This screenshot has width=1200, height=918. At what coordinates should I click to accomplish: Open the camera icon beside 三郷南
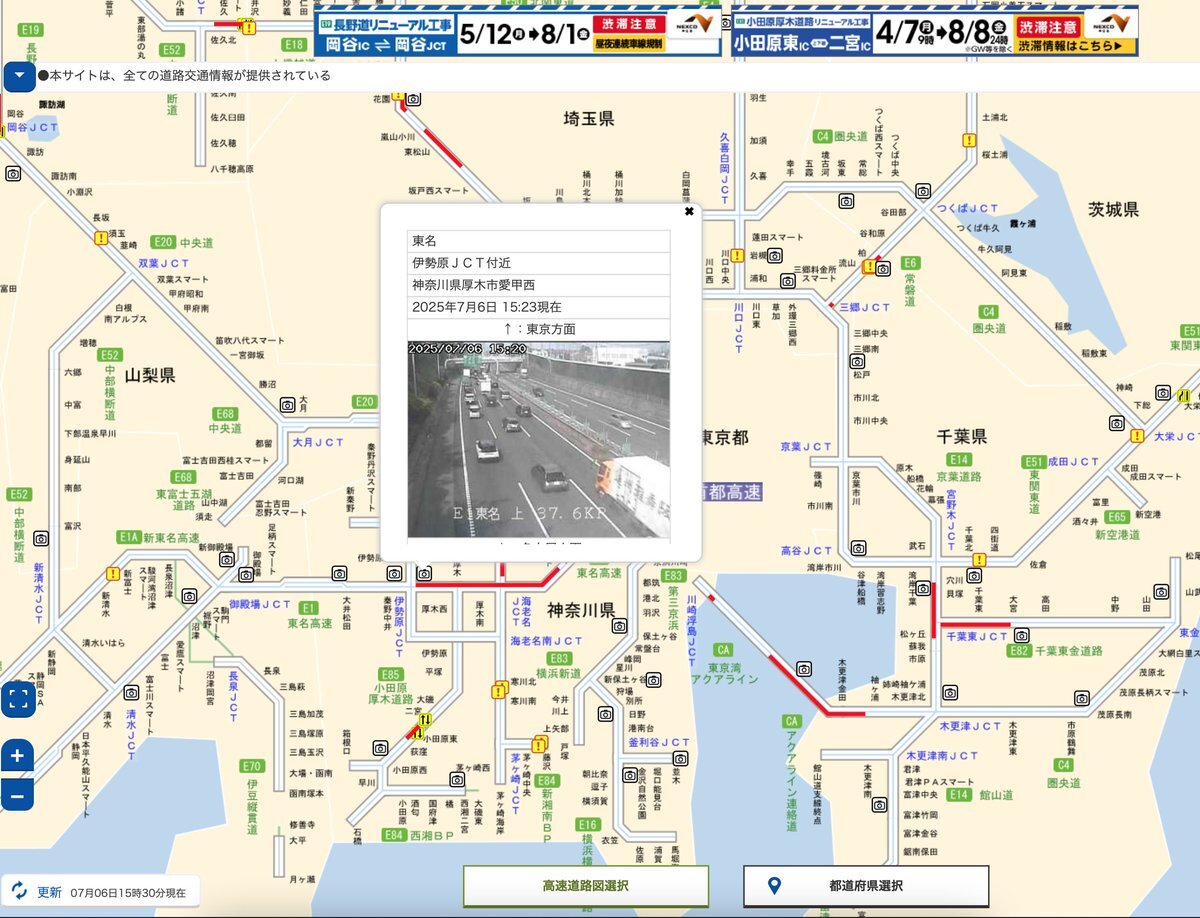[857, 361]
